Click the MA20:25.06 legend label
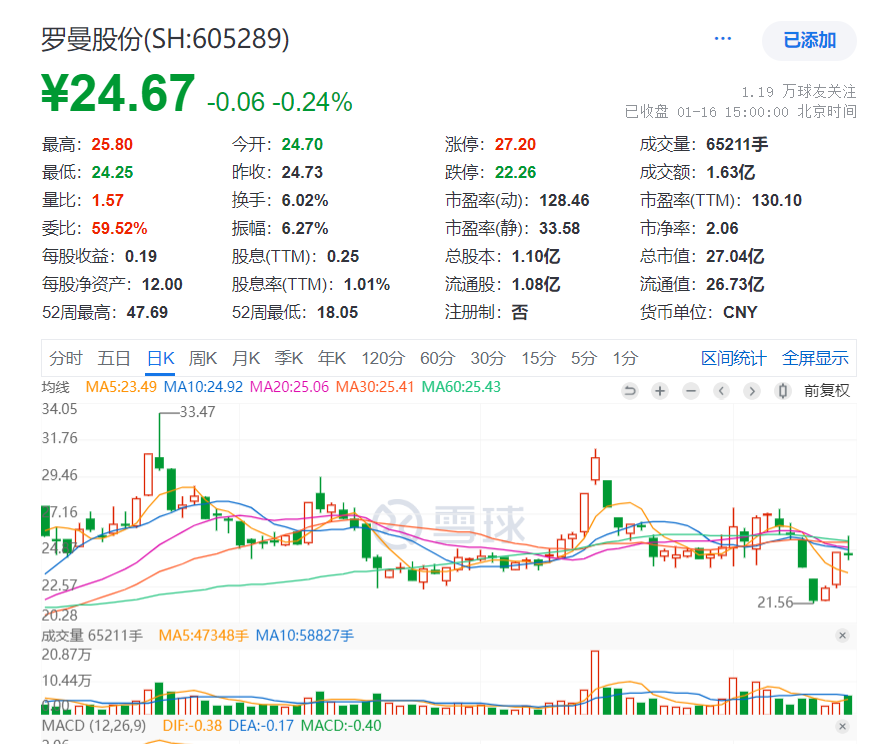Screen dimensions: 879x744 point(289,387)
